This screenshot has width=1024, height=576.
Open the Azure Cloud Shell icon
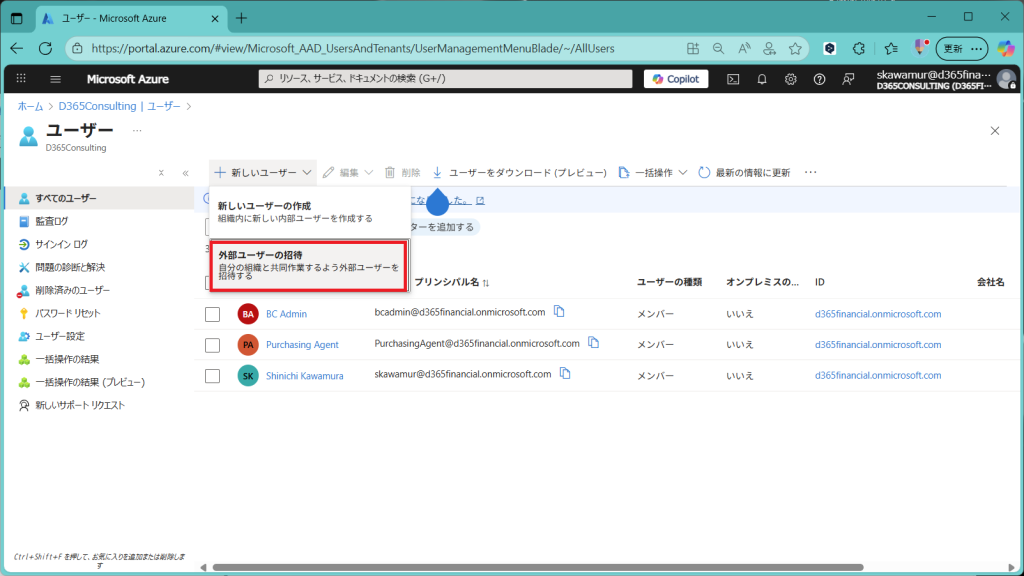(x=733, y=79)
